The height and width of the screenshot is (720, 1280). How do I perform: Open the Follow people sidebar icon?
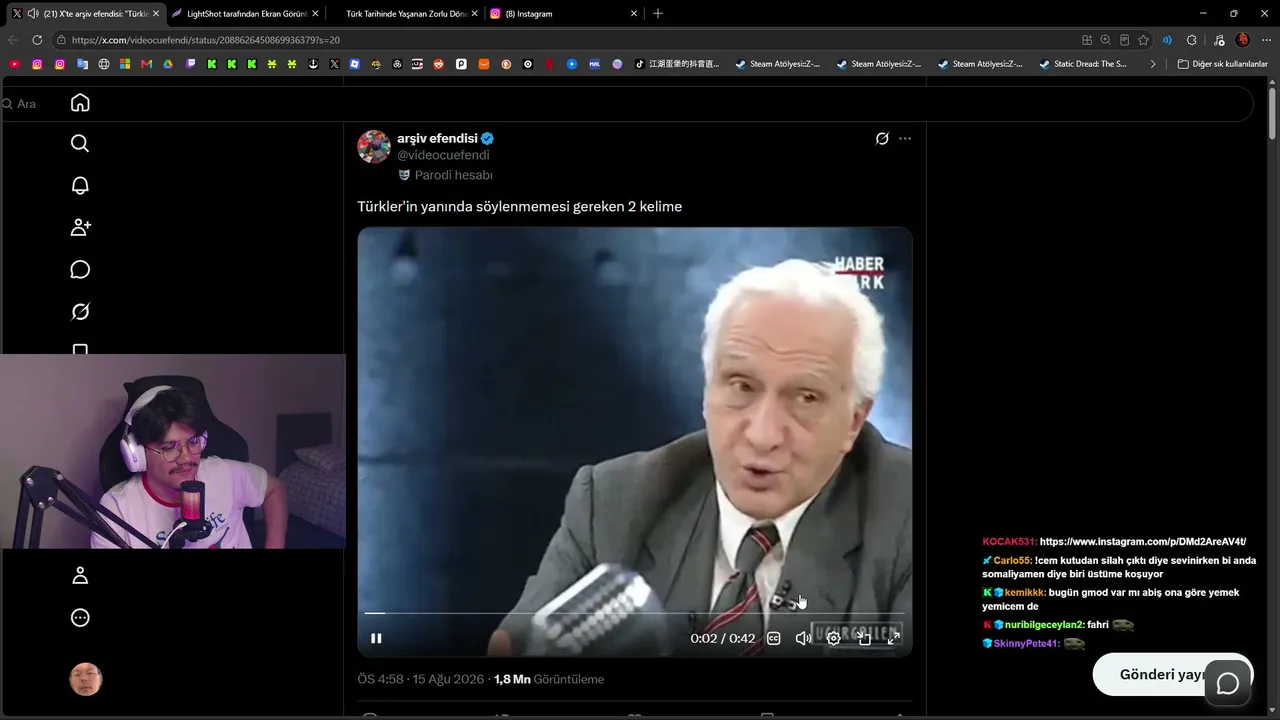pyautogui.click(x=80, y=228)
